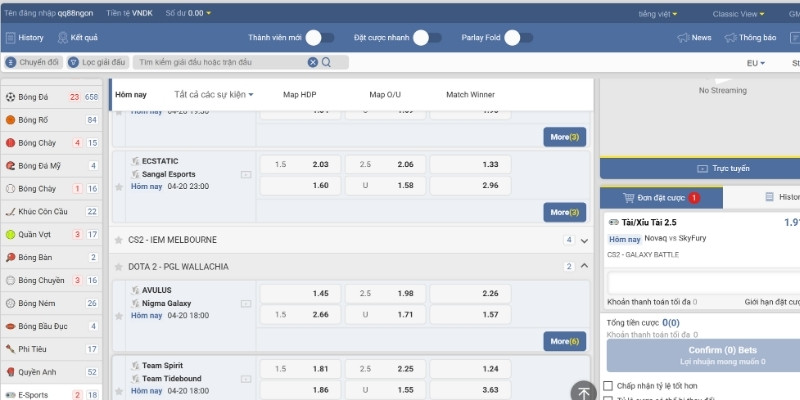Open Số dư balance dropdown
The height and width of the screenshot is (400, 800).
(x=188, y=13)
